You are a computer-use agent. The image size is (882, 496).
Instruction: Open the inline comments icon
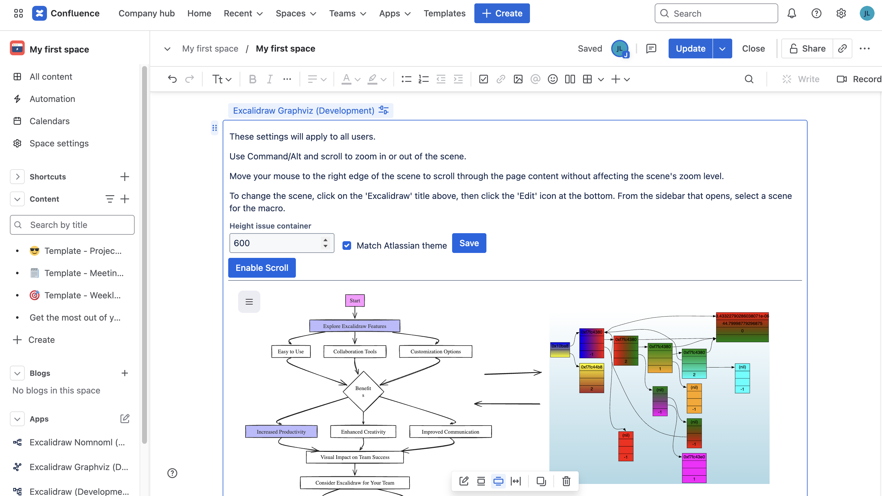point(651,49)
